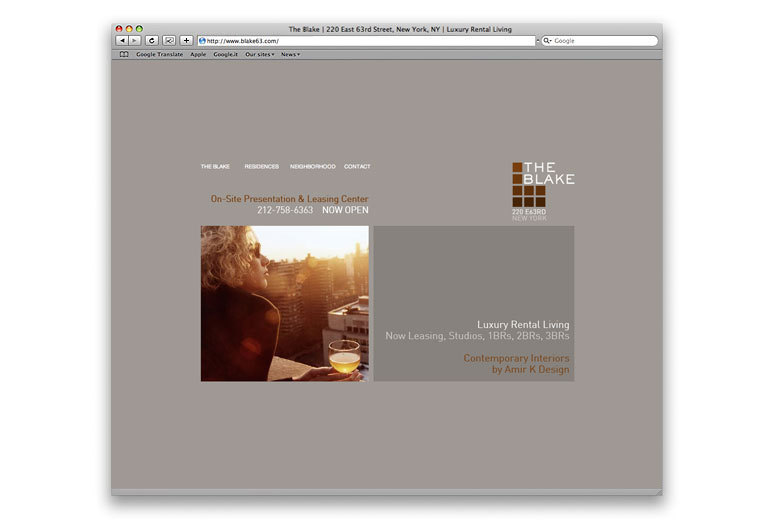Open the Apple bookmark
The height and width of the screenshot is (521, 782).
point(198,54)
